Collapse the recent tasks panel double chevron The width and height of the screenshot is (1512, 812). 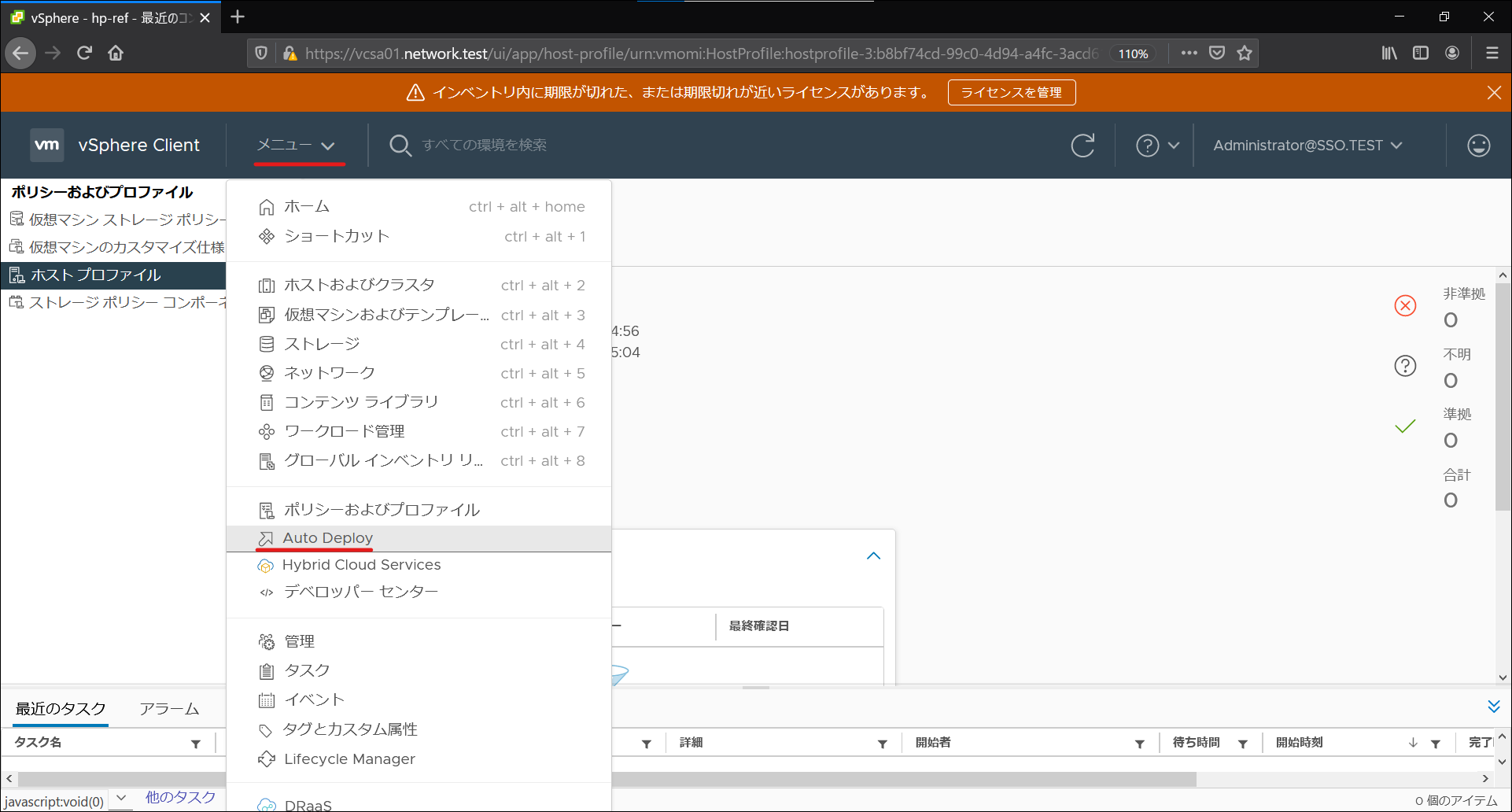tap(1494, 706)
